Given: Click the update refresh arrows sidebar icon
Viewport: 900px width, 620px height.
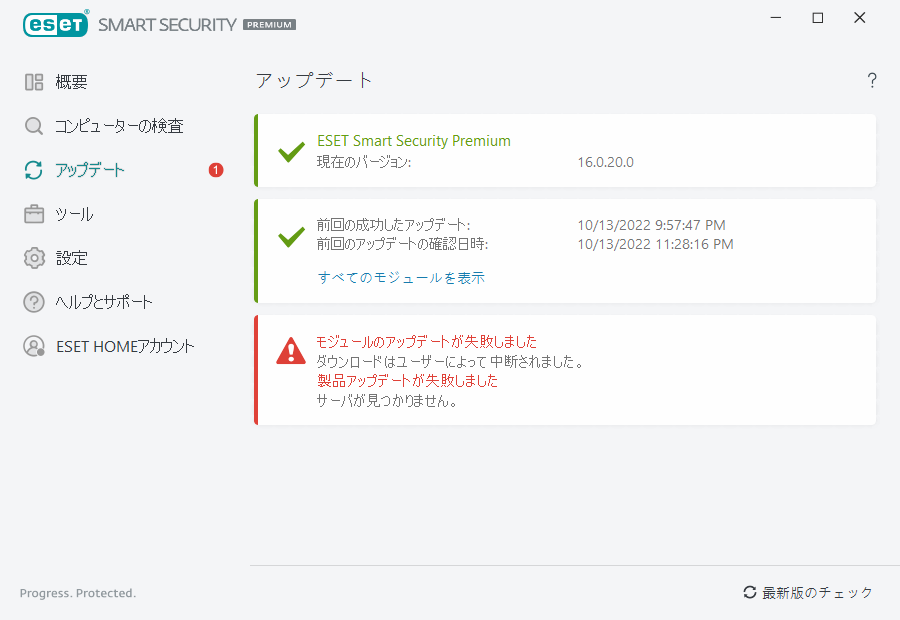Looking at the screenshot, I should click(34, 170).
